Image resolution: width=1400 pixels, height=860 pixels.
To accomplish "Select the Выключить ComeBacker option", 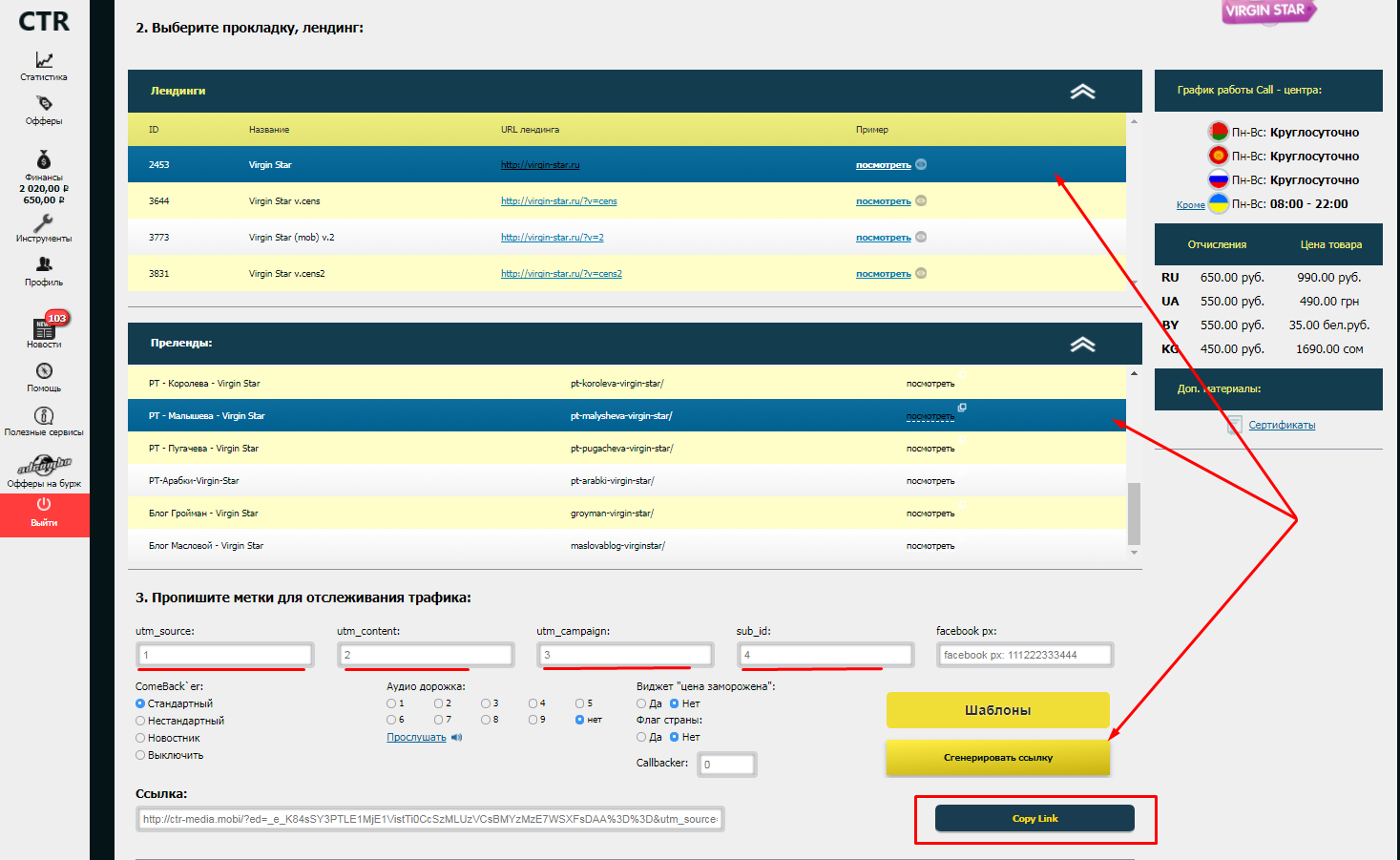I will click(140, 755).
